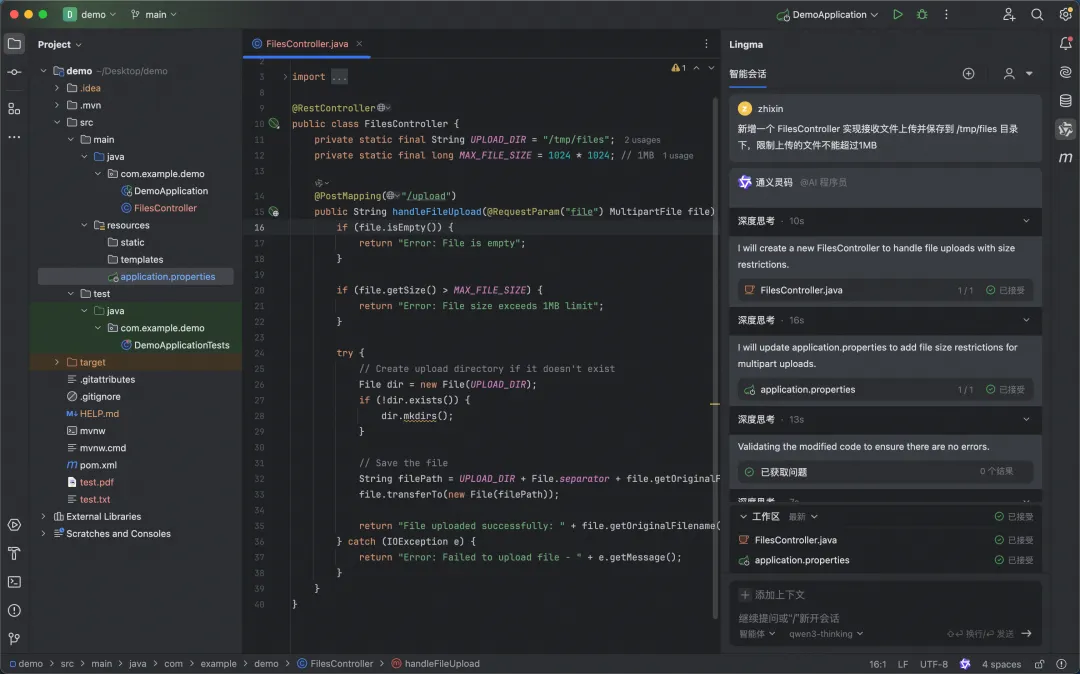
Task: Change UTF-8 file encoding in status bar
Action: (933, 664)
